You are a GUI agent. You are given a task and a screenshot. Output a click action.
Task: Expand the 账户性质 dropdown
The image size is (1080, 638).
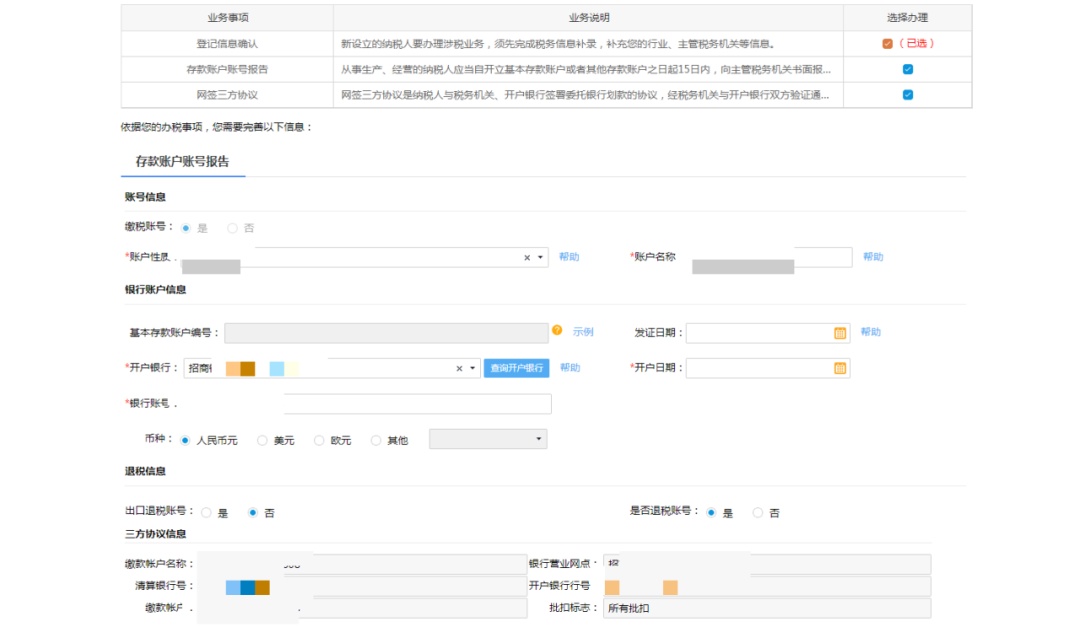541,258
